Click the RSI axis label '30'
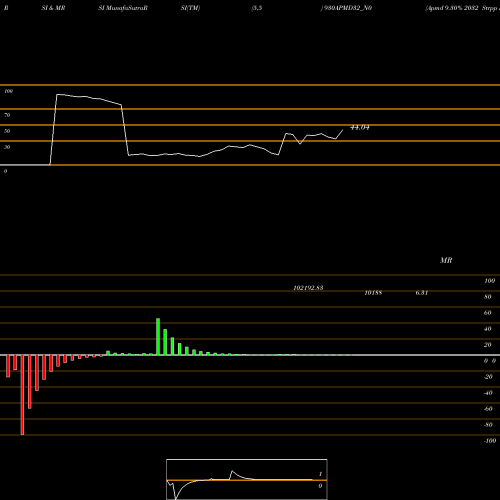Image resolution: width=500 pixels, height=500 pixels. [x=7, y=147]
